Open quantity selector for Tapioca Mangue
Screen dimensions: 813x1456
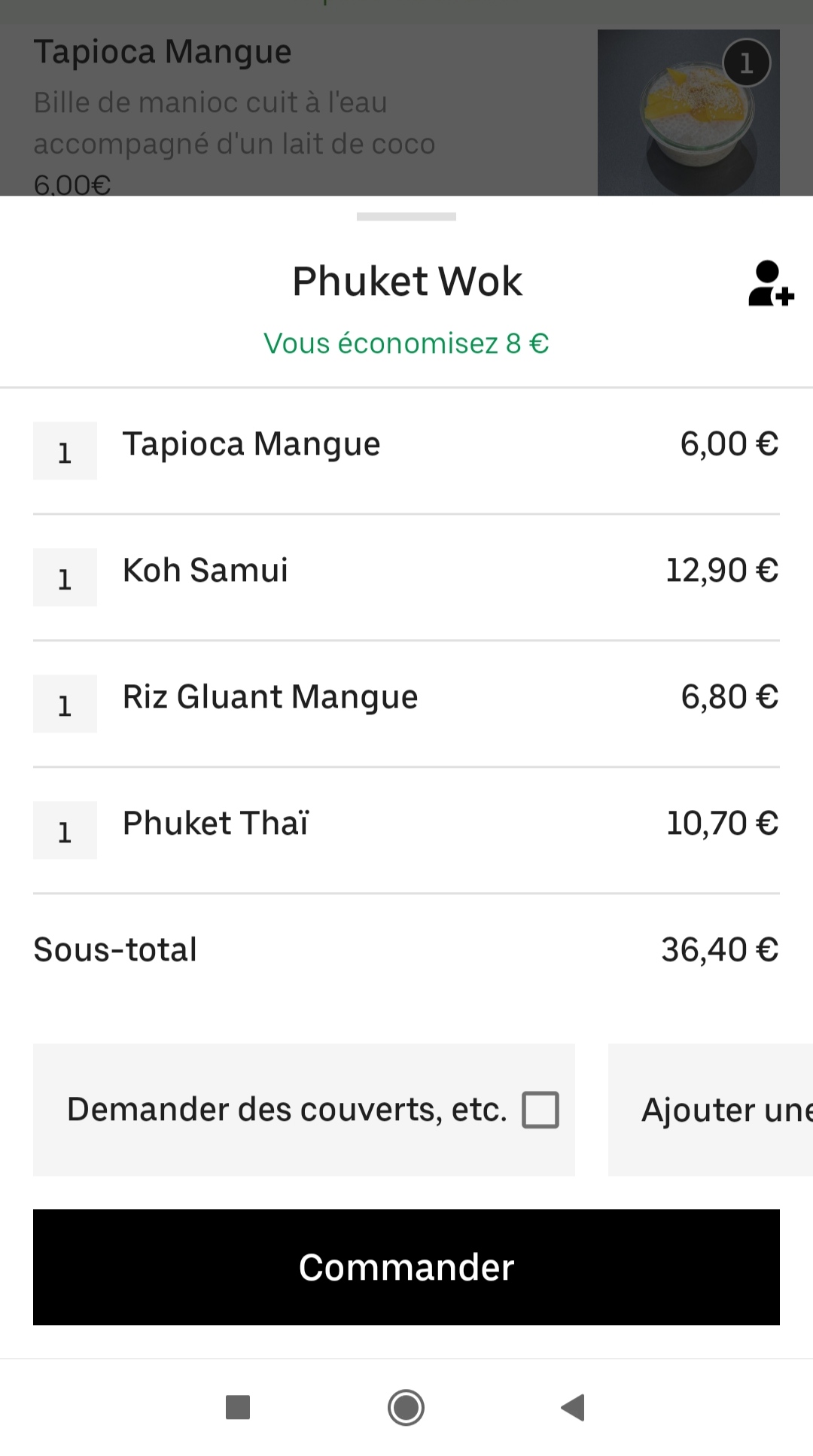tap(65, 451)
